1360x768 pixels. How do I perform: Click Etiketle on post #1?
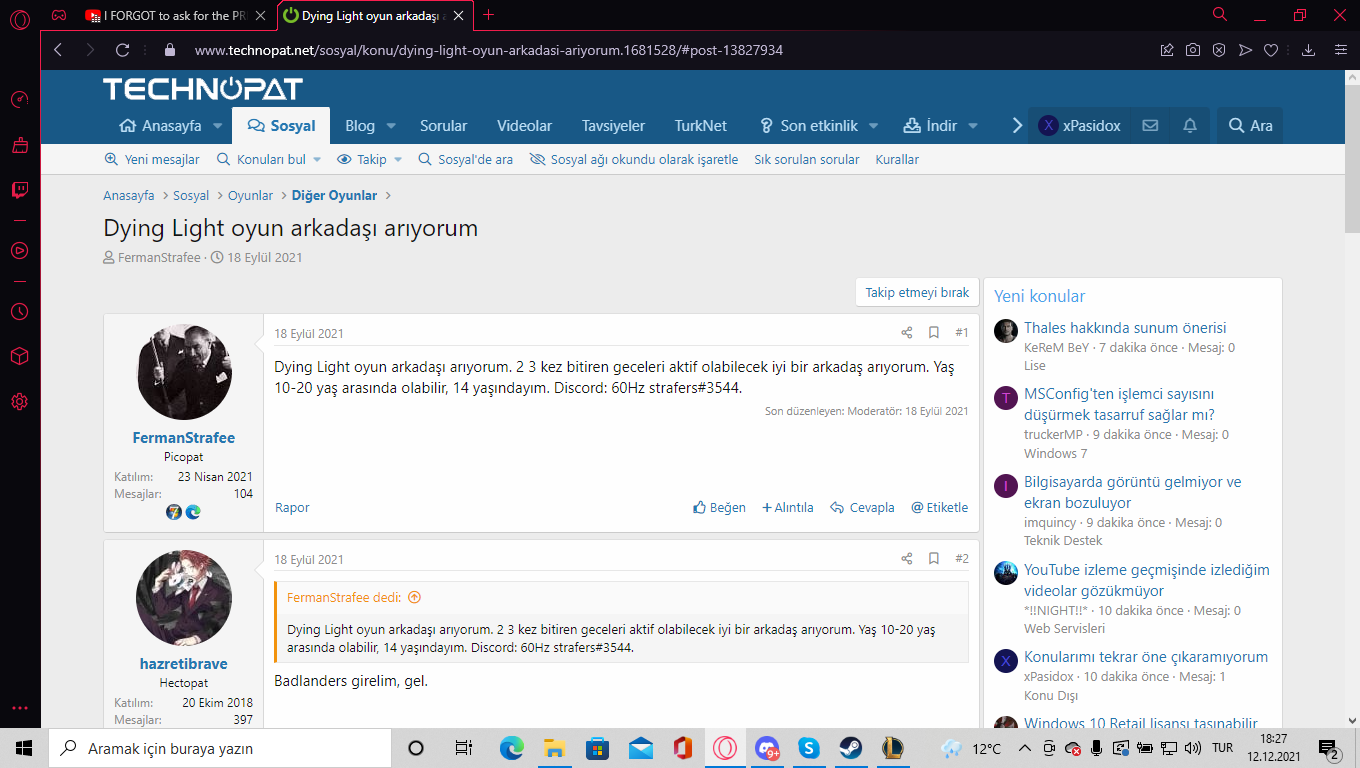click(939, 508)
